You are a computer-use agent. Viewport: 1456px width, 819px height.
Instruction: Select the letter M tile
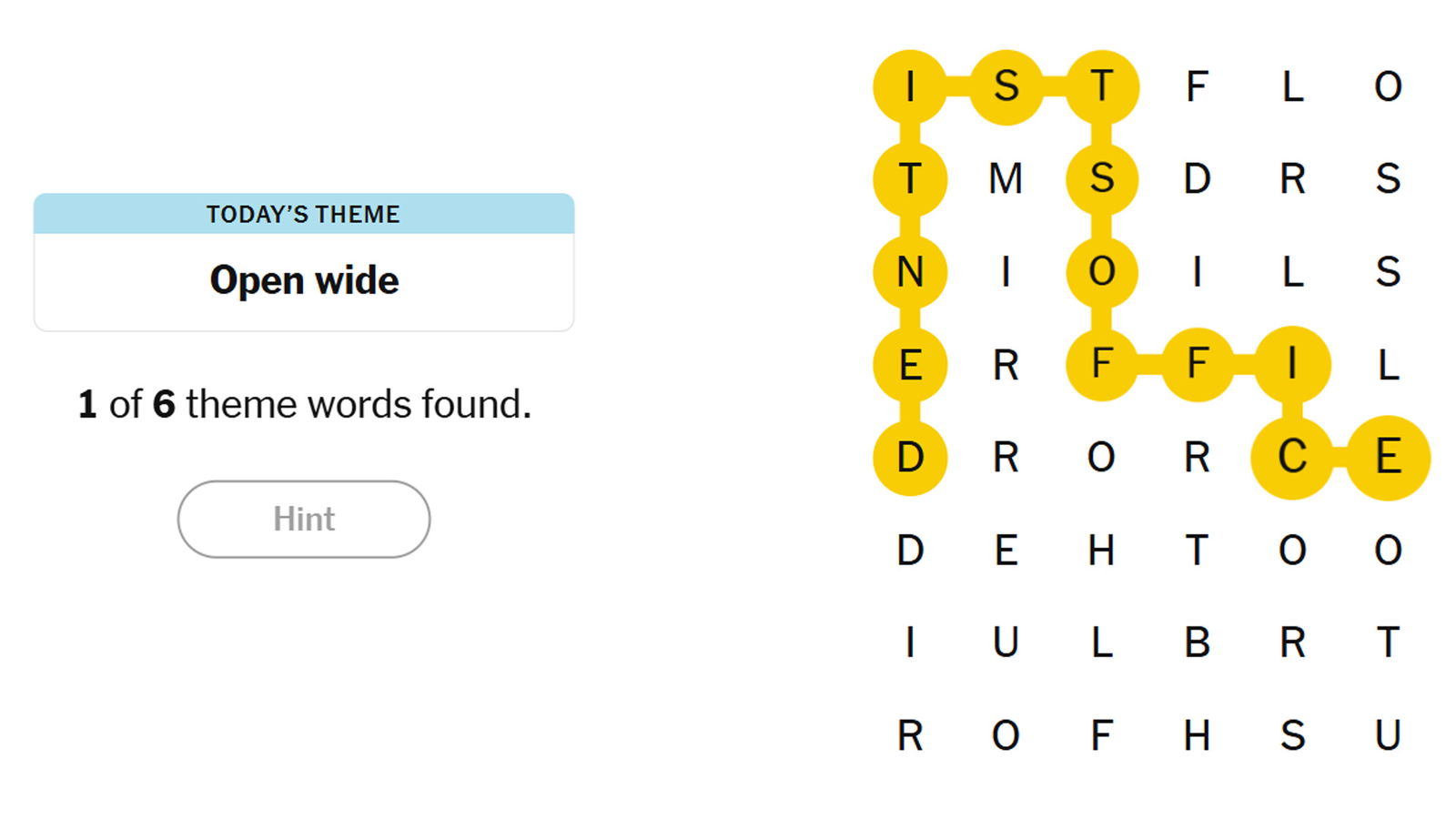point(1006,178)
